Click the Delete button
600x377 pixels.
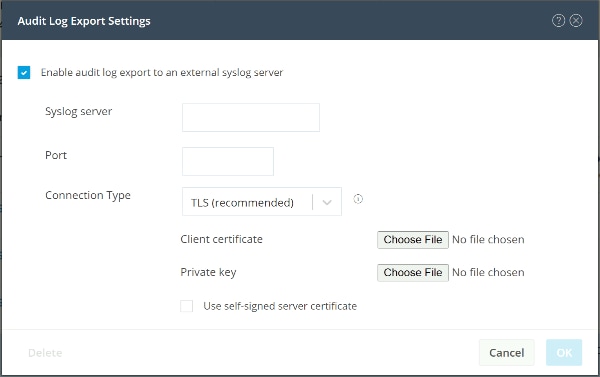[45, 353]
